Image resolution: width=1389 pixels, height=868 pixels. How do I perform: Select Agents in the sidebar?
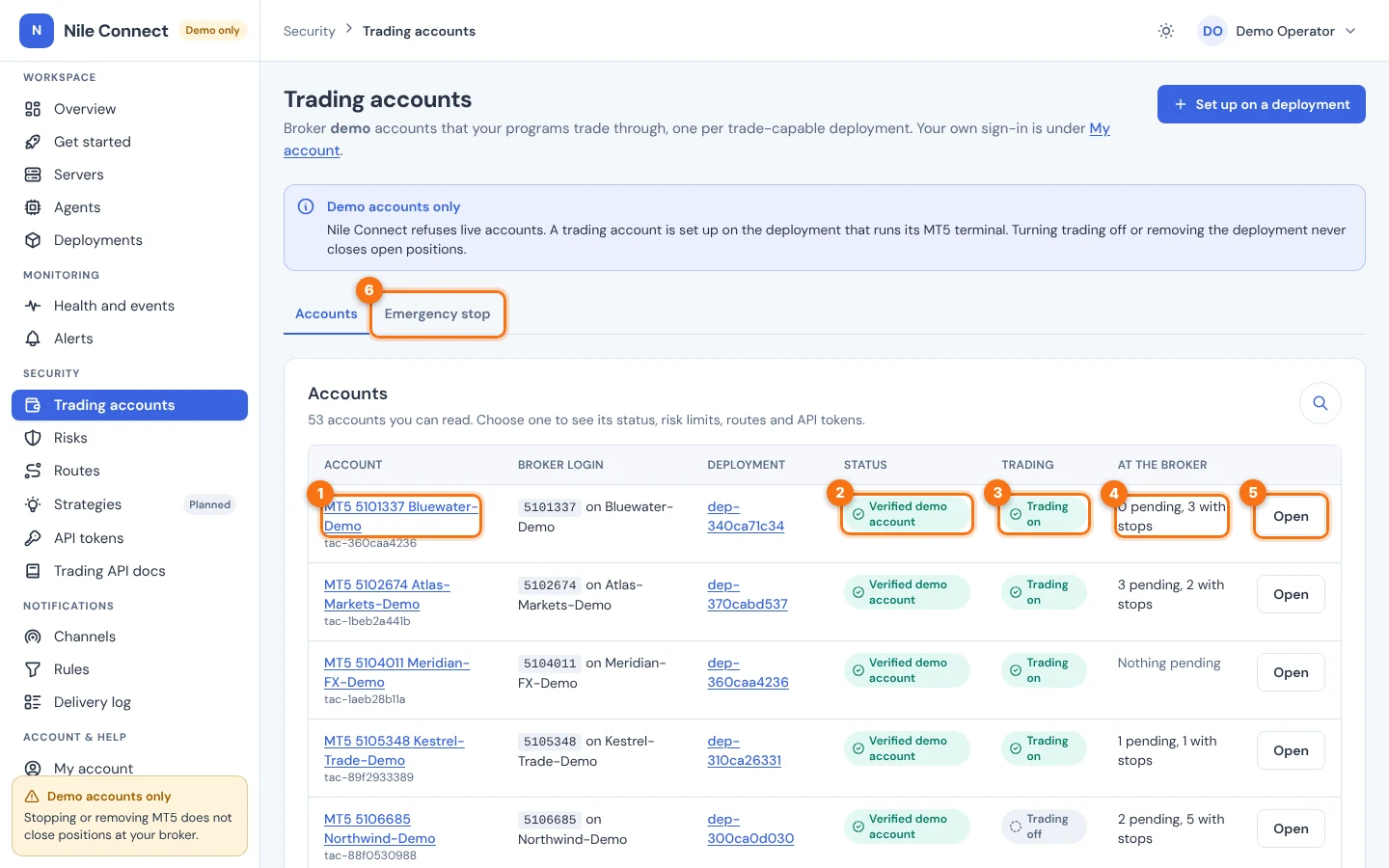point(129,207)
